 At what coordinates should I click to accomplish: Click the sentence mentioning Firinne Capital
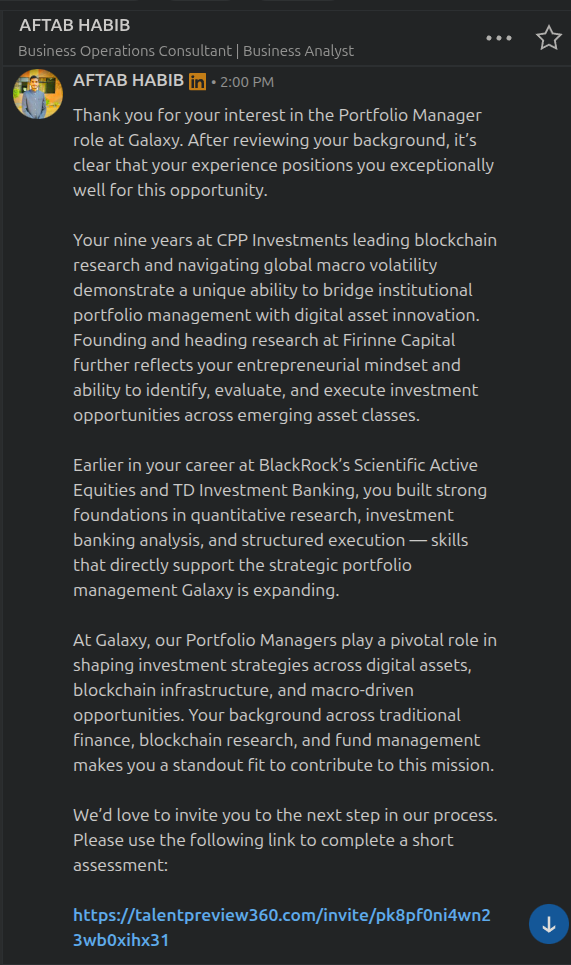pyautogui.click(x=276, y=377)
